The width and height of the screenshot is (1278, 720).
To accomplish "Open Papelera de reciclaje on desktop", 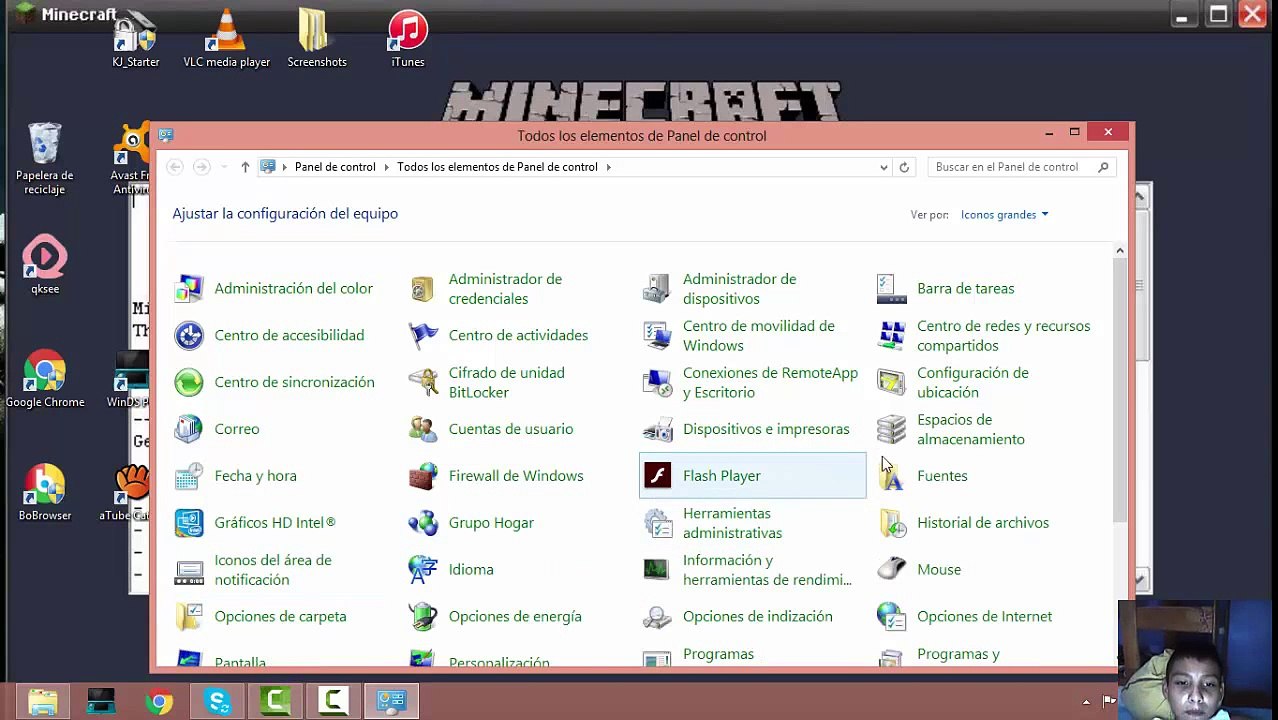I will (44, 158).
